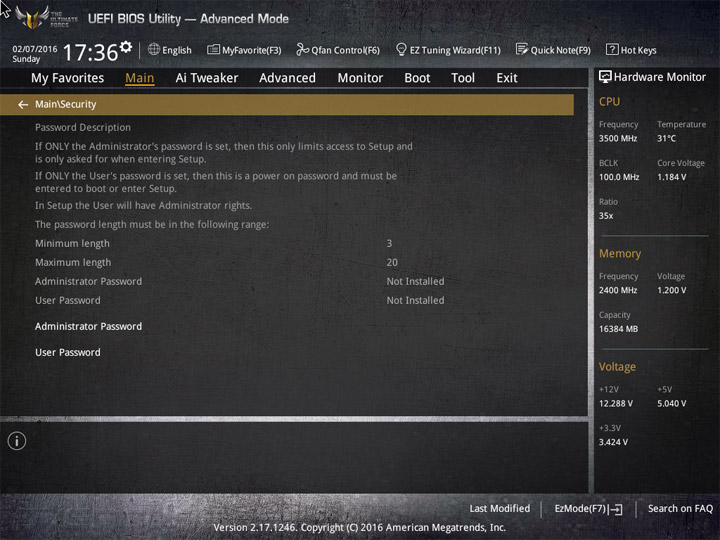Image resolution: width=720 pixels, height=540 pixels.
Task: Launch EZ Tuning Wizard(F11) label
Action: (x=455, y=50)
